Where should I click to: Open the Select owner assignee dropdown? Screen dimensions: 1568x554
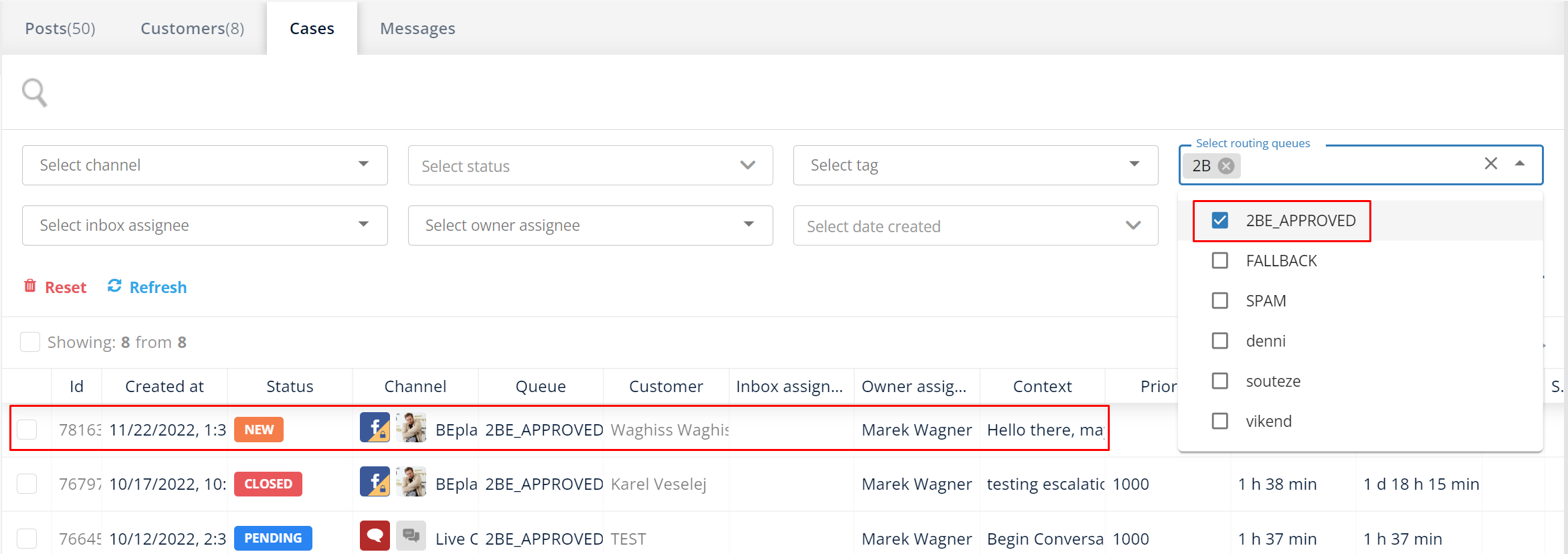click(x=591, y=225)
